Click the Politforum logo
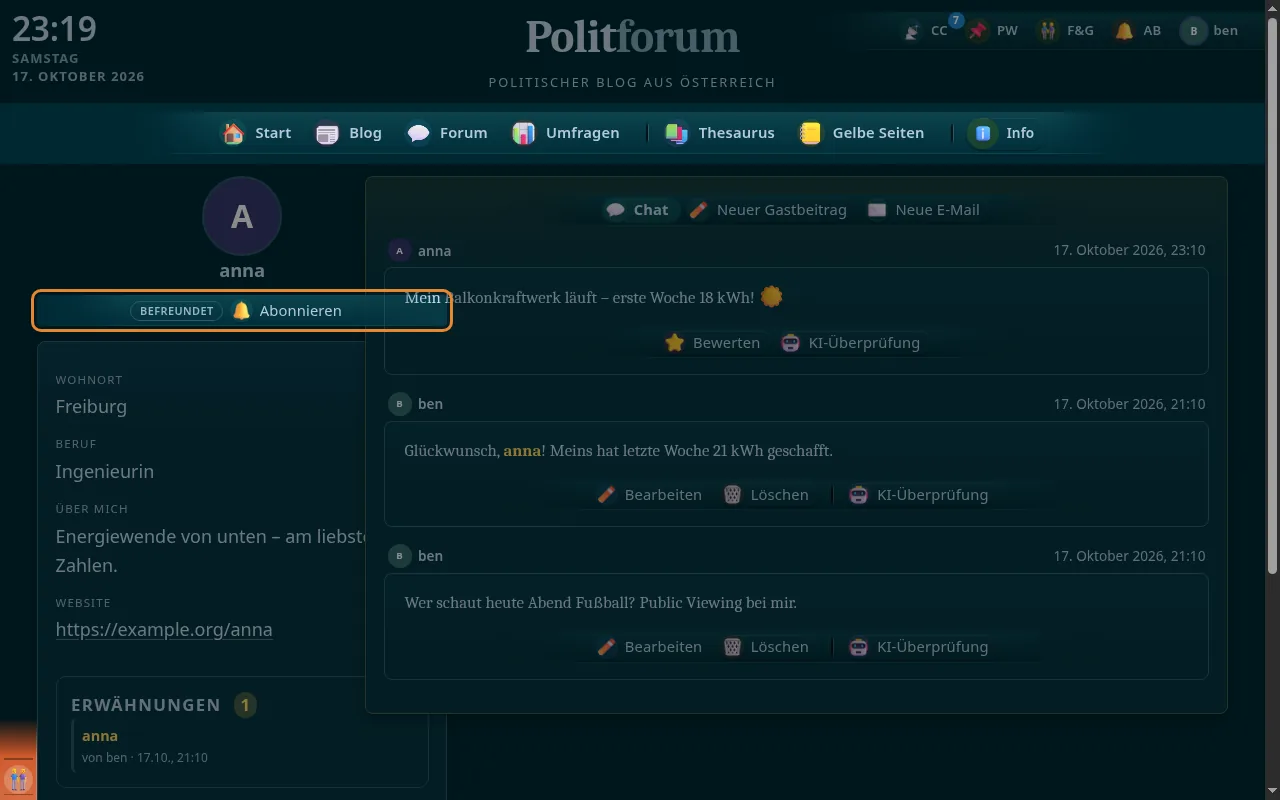Screen dimensions: 1280x800 [633, 37]
